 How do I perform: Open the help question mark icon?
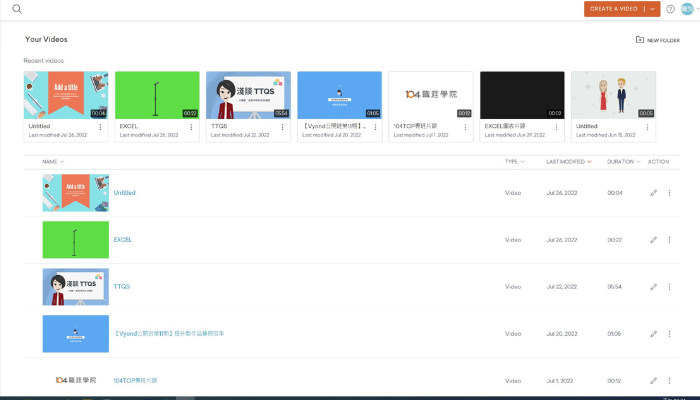point(670,9)
